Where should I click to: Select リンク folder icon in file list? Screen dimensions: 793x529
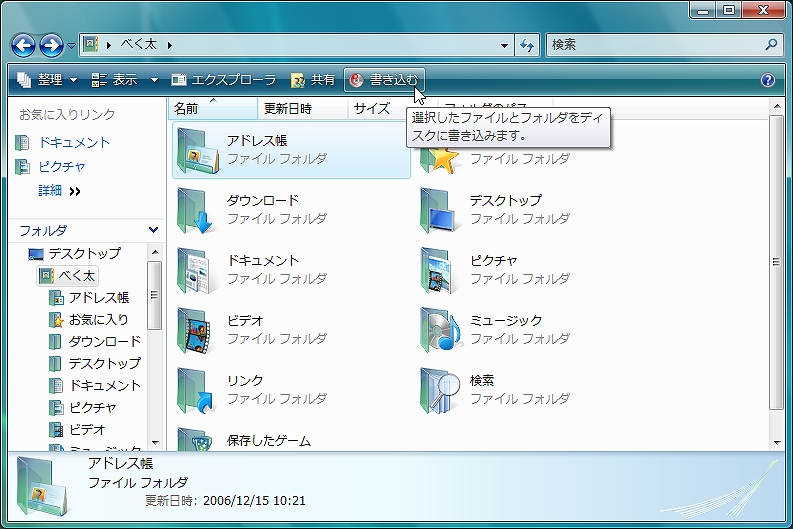[x=196, y=391]
